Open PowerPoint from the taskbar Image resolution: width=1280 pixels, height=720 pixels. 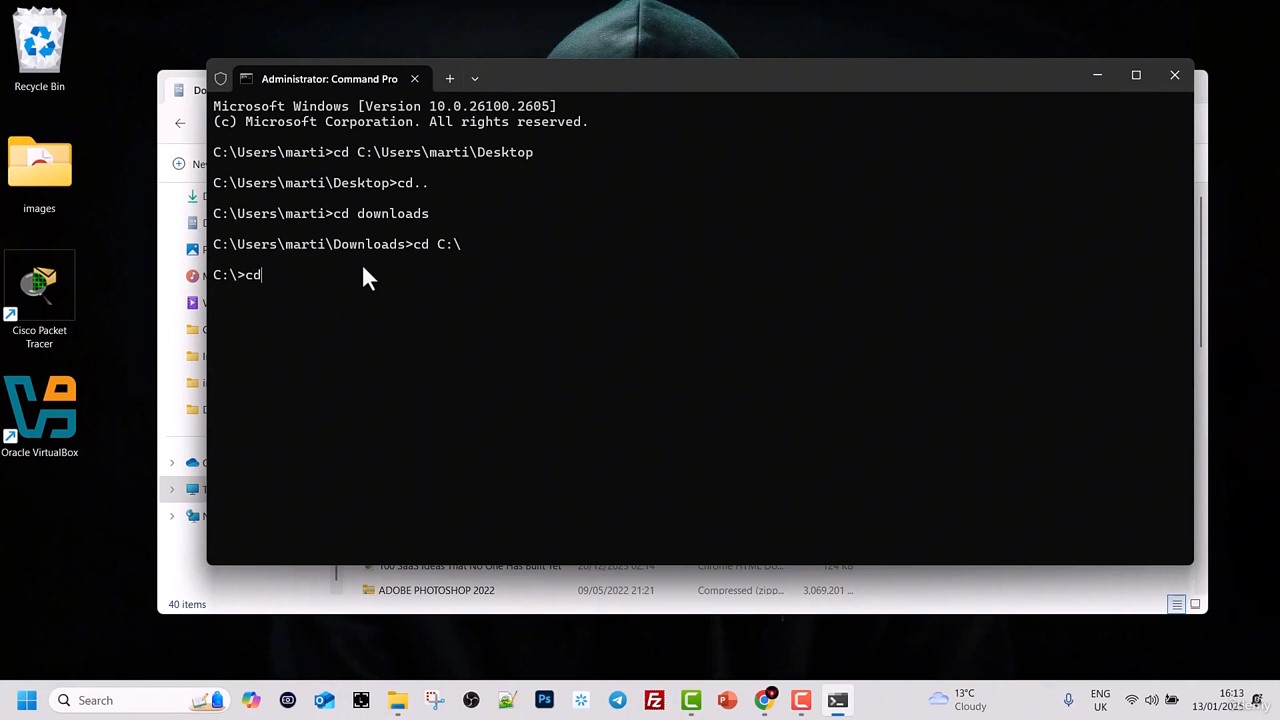click(x=727, y=700)
